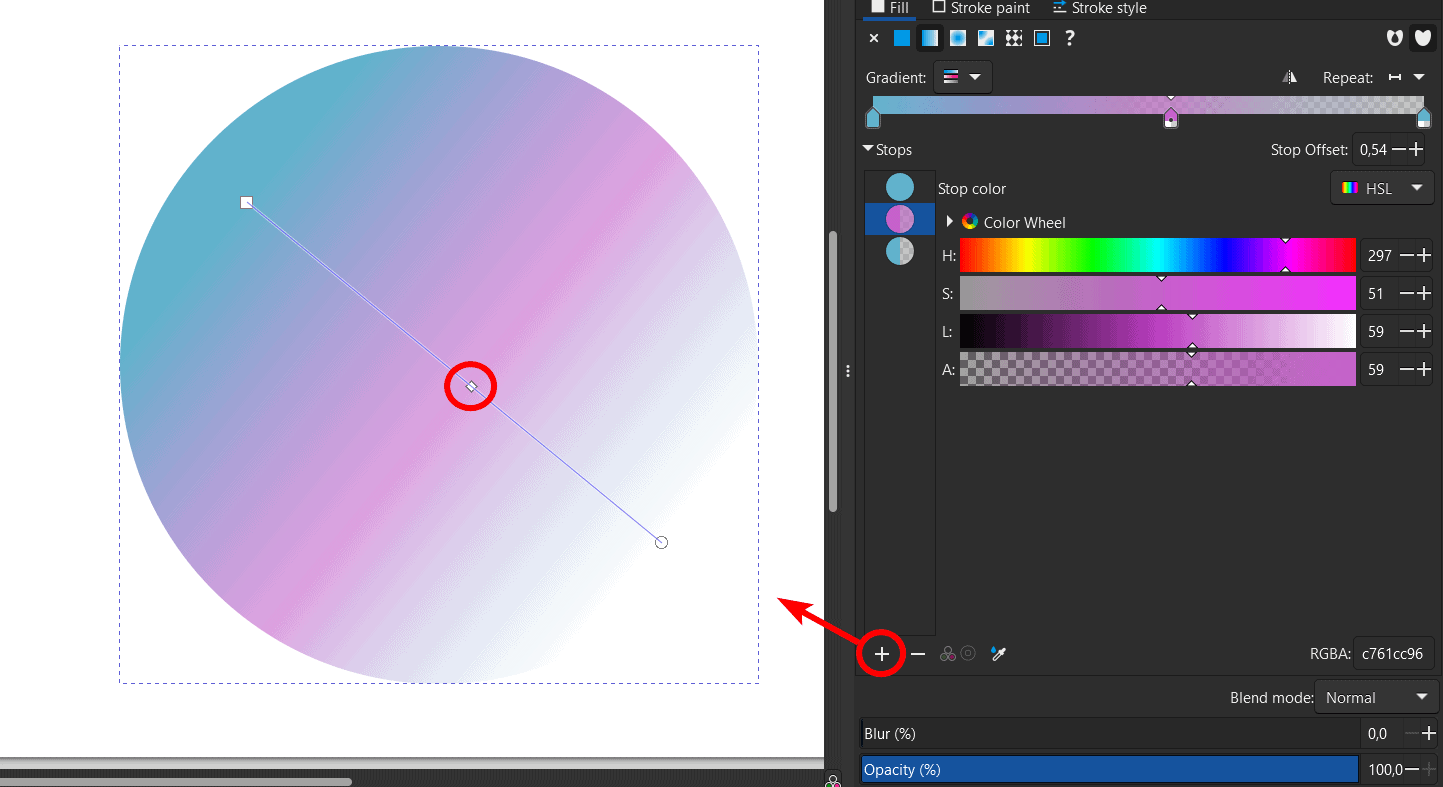Toggle the even-odd fill rule icon
The height and width of the screenshot is (787, 1443).
click(x=1395, y=38)
